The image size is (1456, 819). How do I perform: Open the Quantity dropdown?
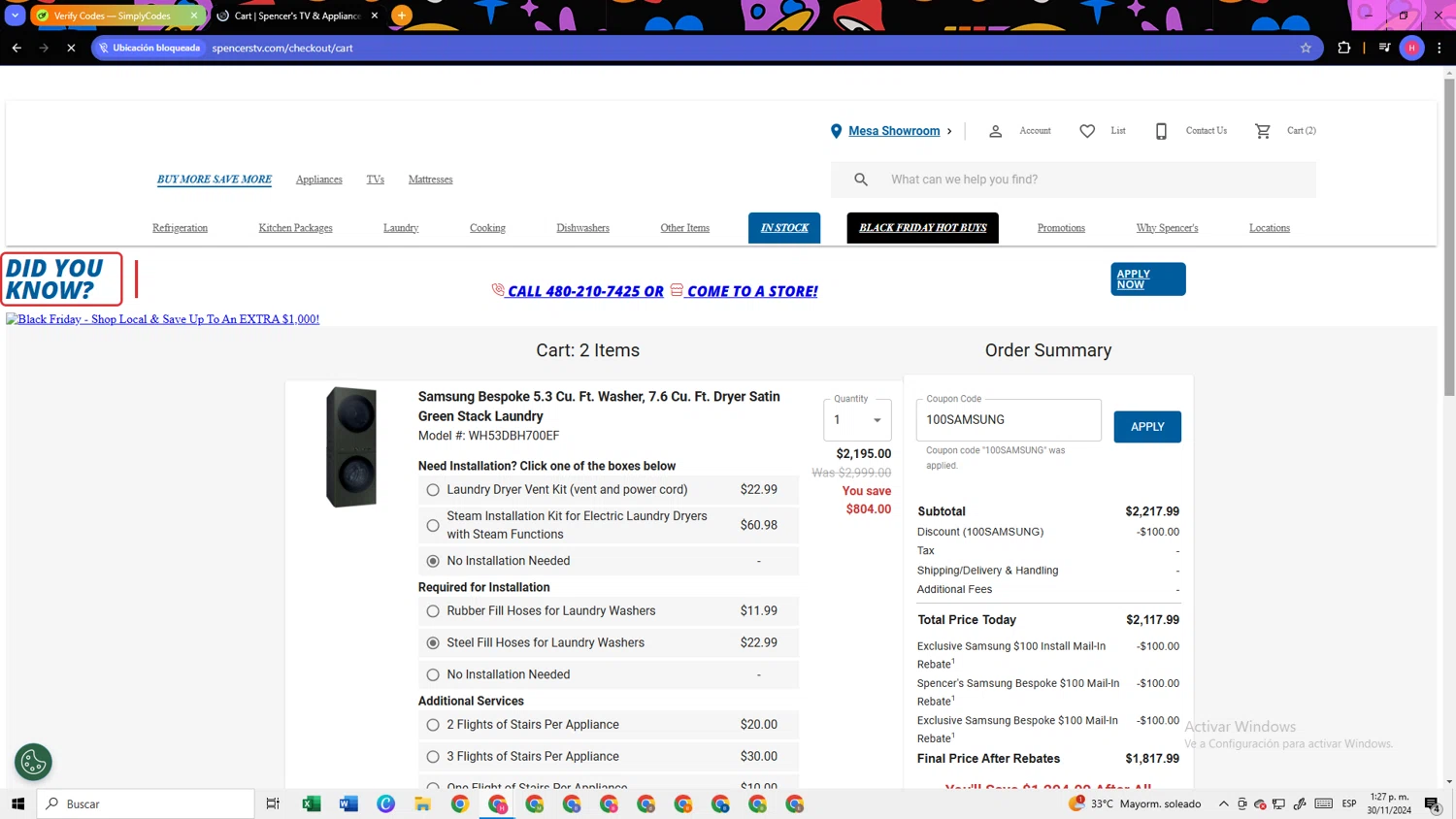(x=857, y=419)
